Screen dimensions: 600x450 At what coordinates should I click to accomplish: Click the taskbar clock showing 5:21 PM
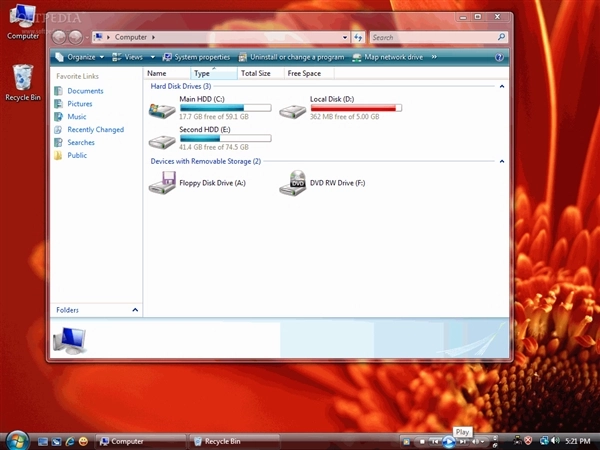pyautogui.click(x=578, y=441)
